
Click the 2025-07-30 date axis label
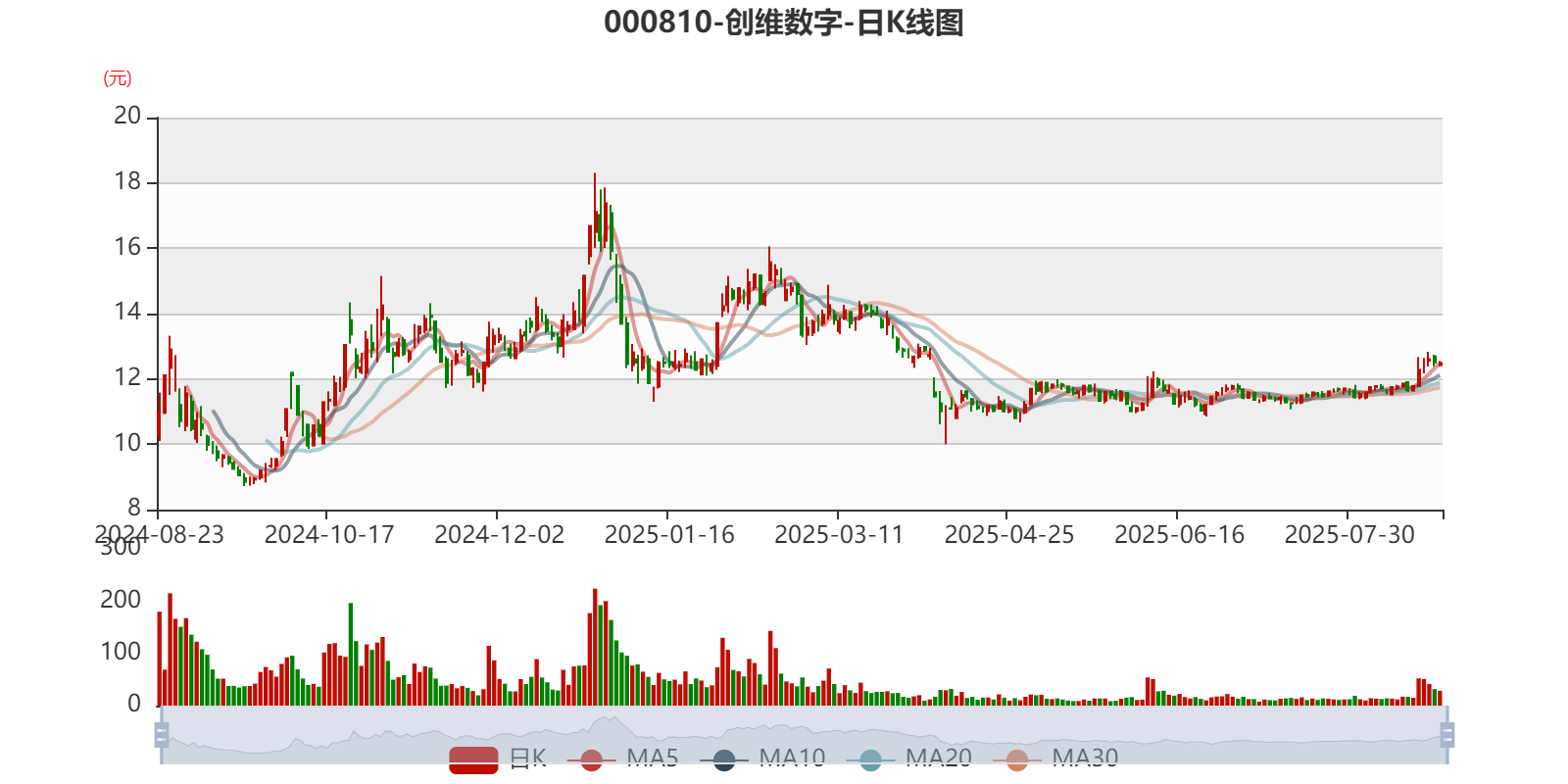click(x=1349, y=534)
